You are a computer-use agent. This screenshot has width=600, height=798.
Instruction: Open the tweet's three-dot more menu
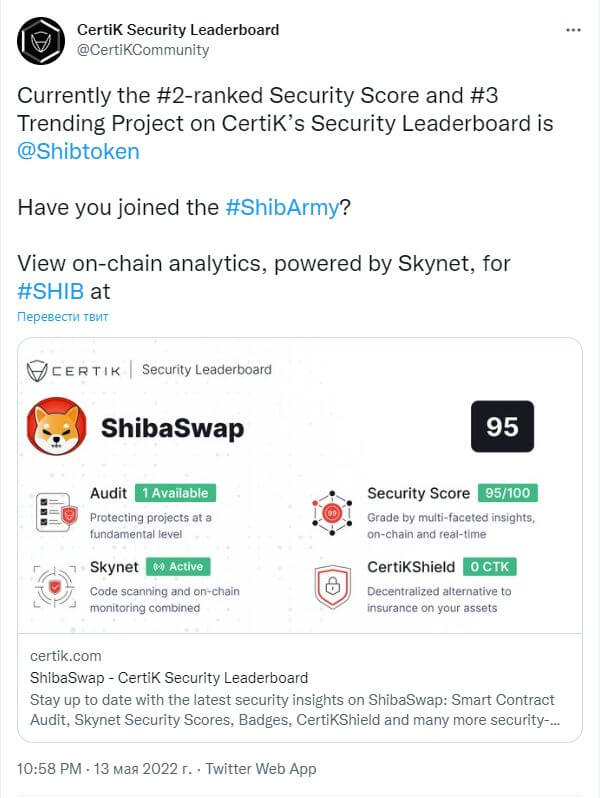point(573,30)
